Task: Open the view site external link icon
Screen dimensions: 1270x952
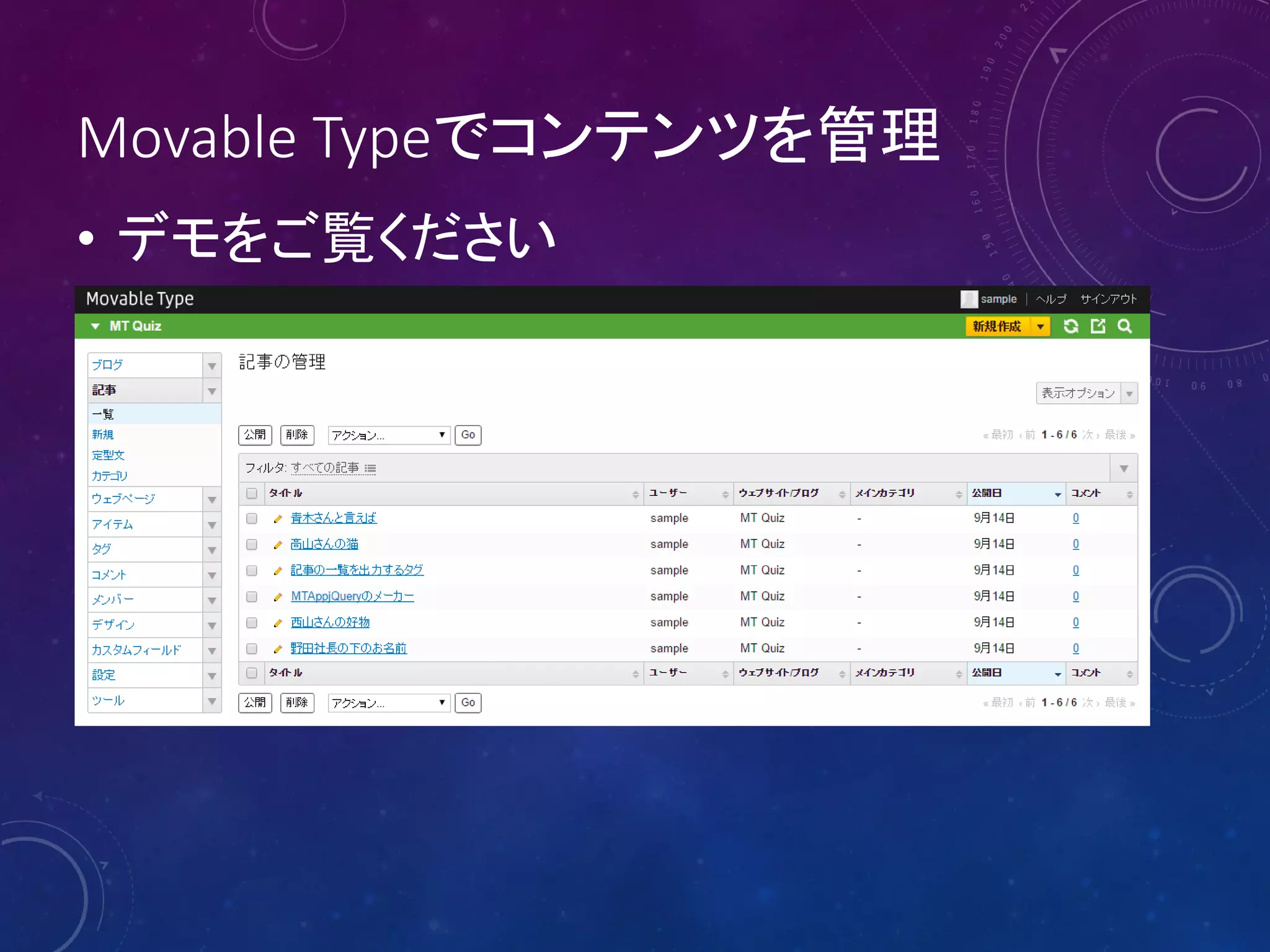Action: pyautogui.click(x=1098, y=326)
